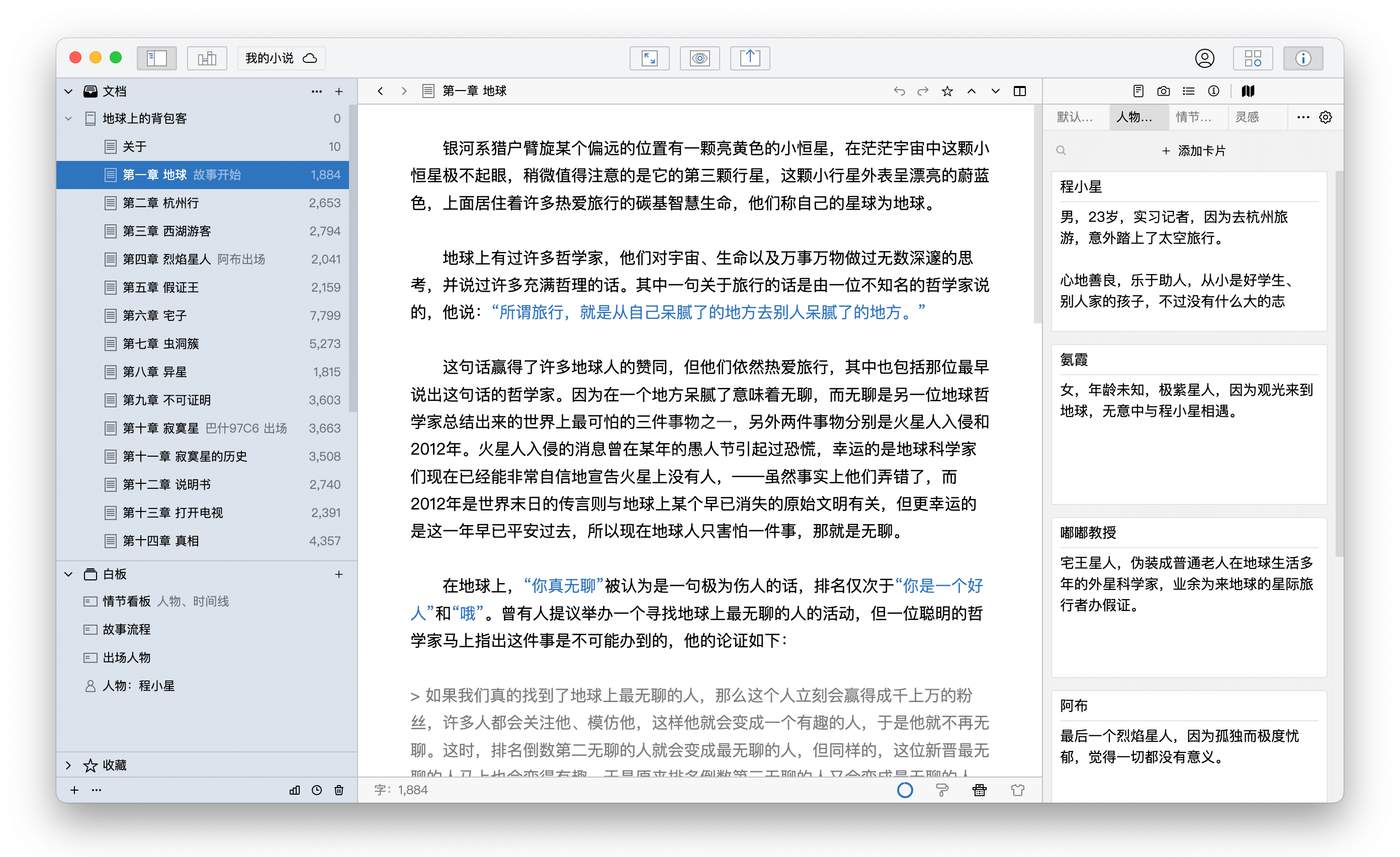Toggle split editor view icon
The height and width of the screenshot is (857, 1400).
[x=1020, y=91]
